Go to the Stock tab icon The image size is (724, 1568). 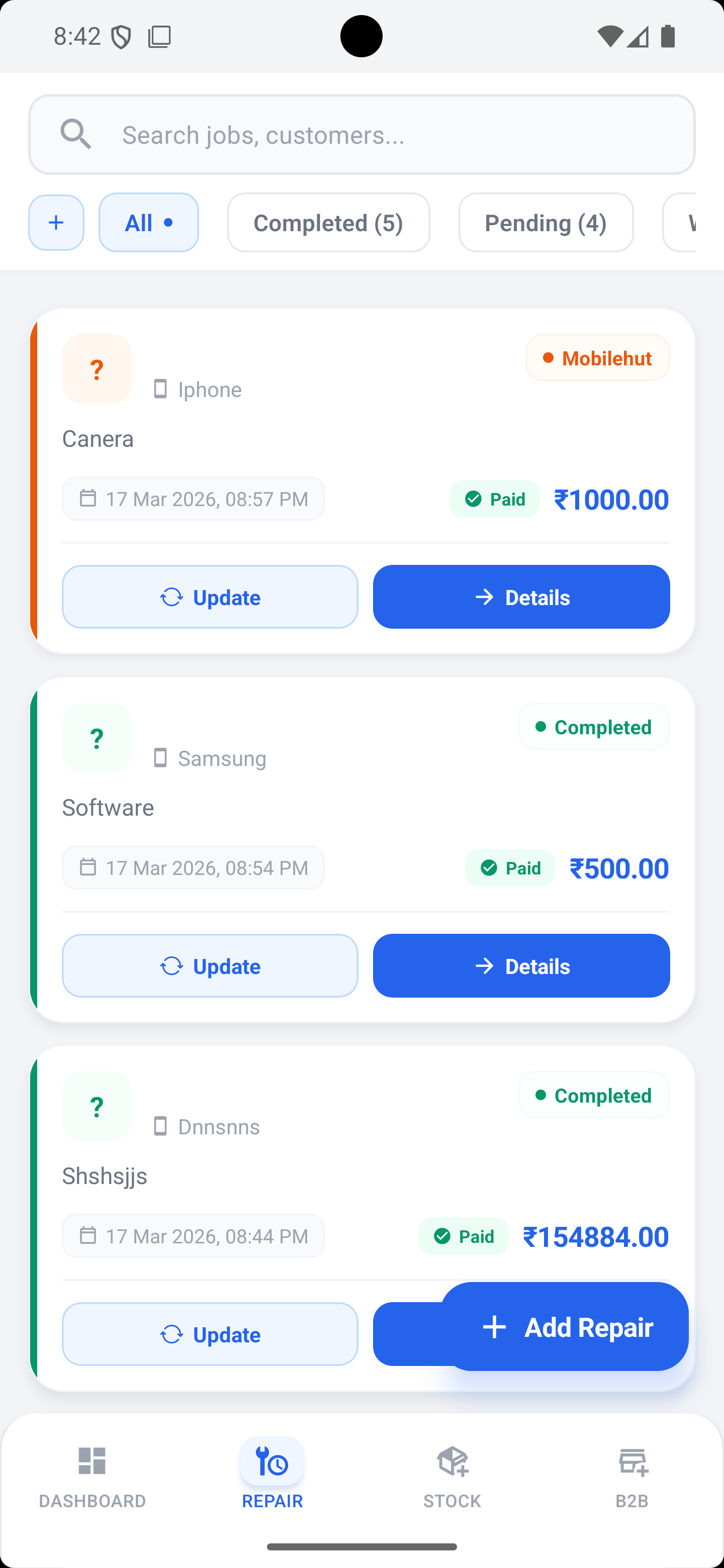point(452,1461)
